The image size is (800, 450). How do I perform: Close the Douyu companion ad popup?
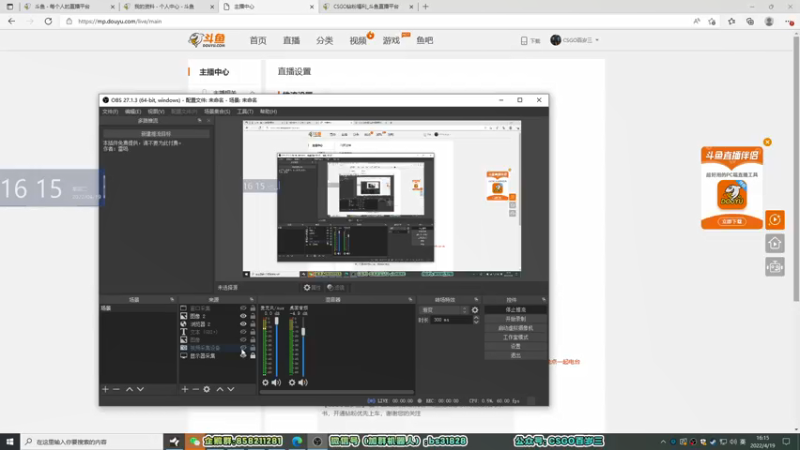(767, 142)
